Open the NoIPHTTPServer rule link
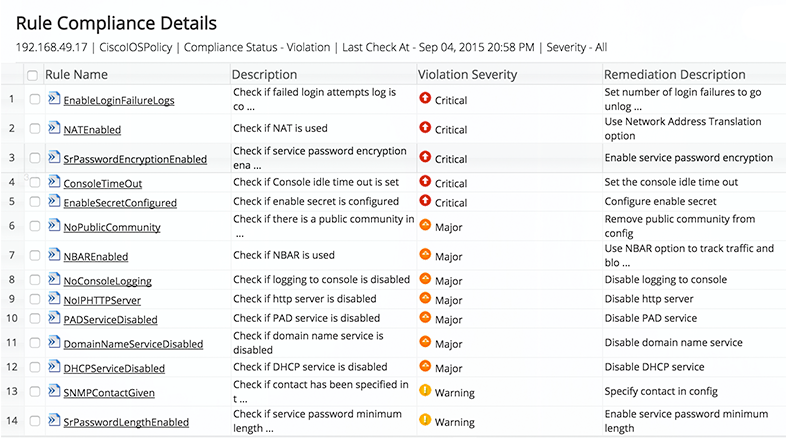 click(x=102, y=300)
